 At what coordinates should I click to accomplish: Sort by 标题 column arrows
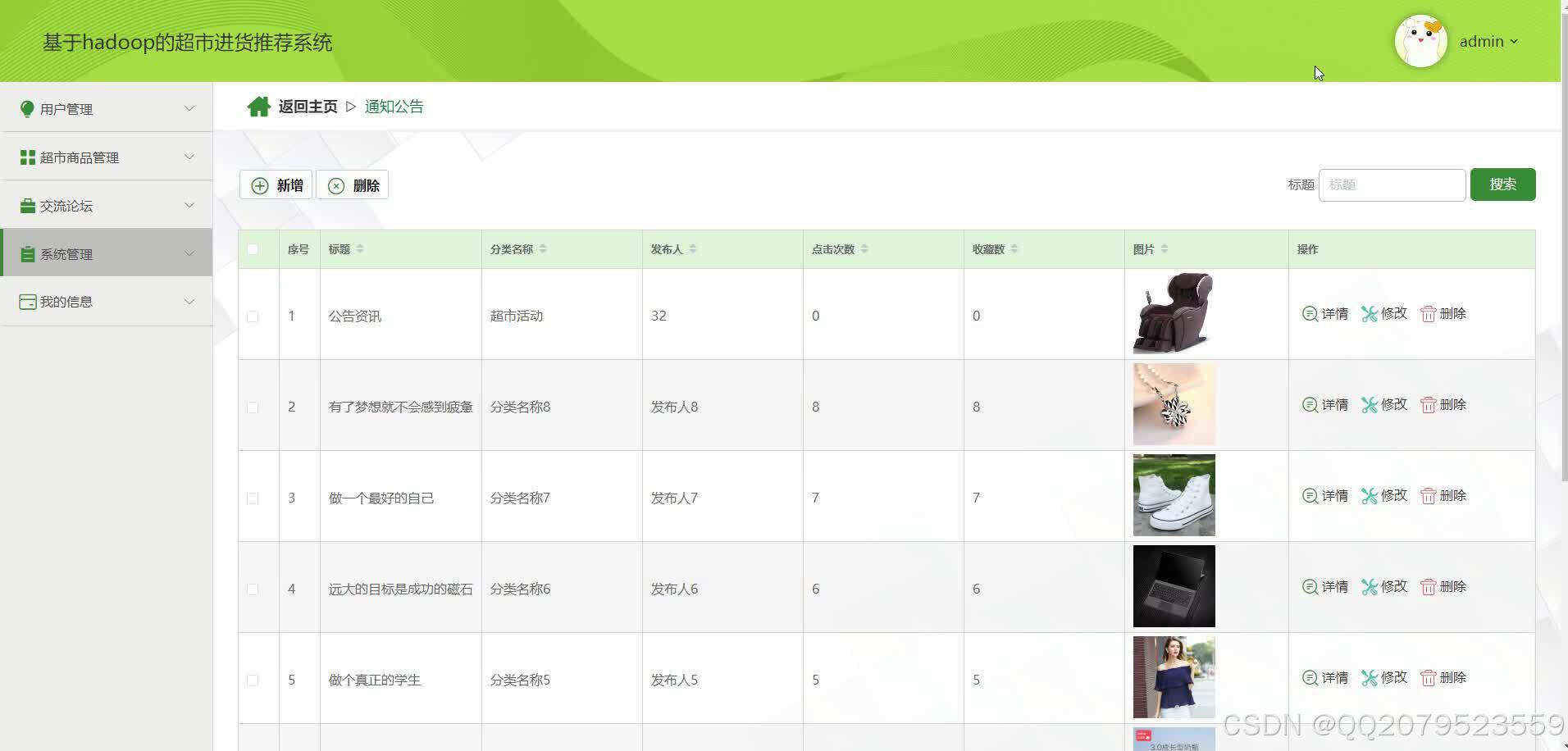tap(360, 249)
